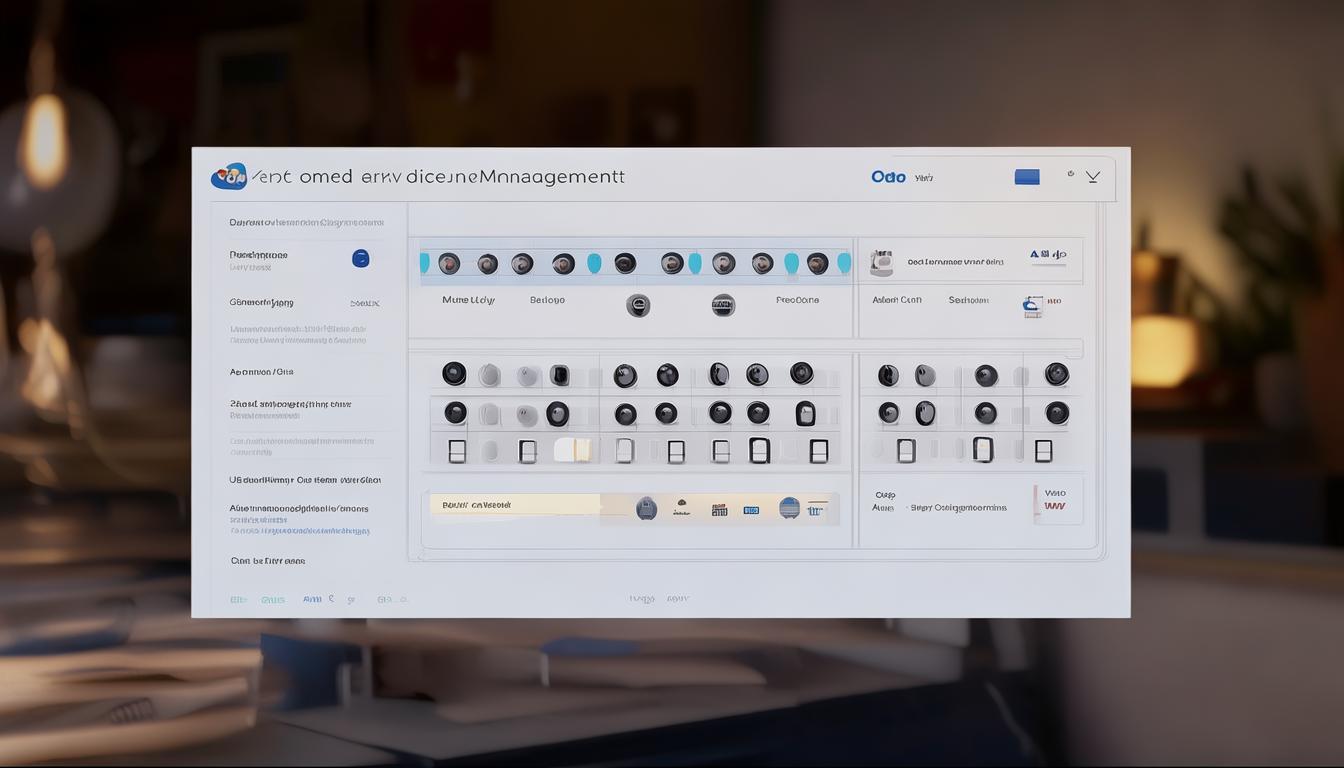This screenshot has width=1344, height=768.
Task: Click the small blue rectangular badge in bottom bar
Action: click(x=751, y=510)
